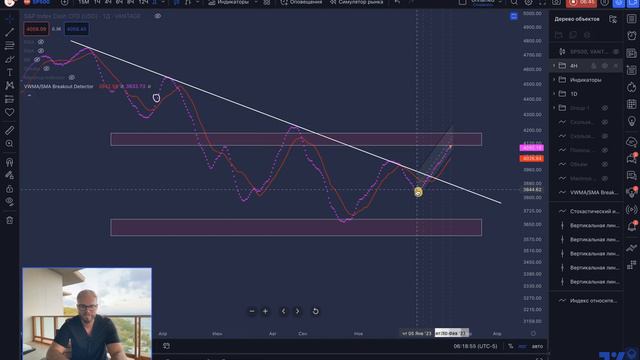The width and height of the screenshot is (640, 360).
Task: Select the zoom in magnifier tool
Action: 9,143
